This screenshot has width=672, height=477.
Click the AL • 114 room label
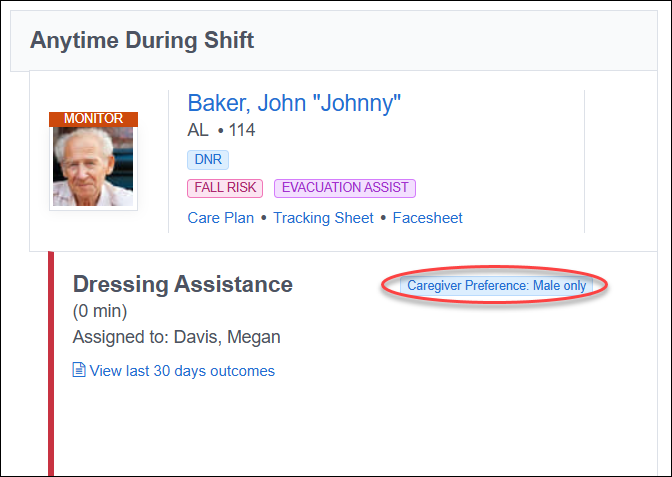tap(221, 130)
